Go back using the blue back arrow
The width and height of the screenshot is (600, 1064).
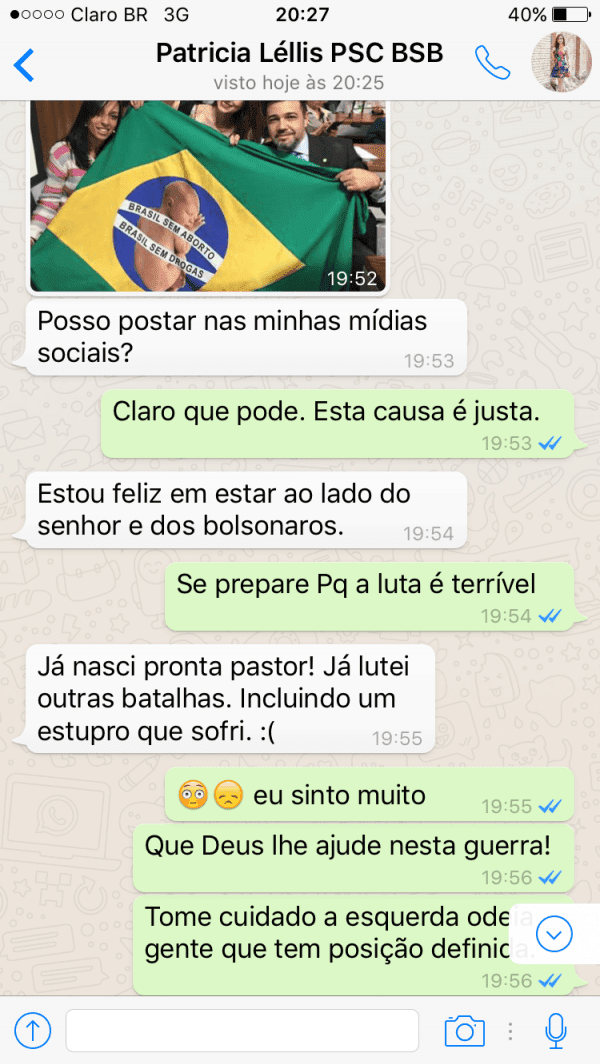[x=24, y=65]
